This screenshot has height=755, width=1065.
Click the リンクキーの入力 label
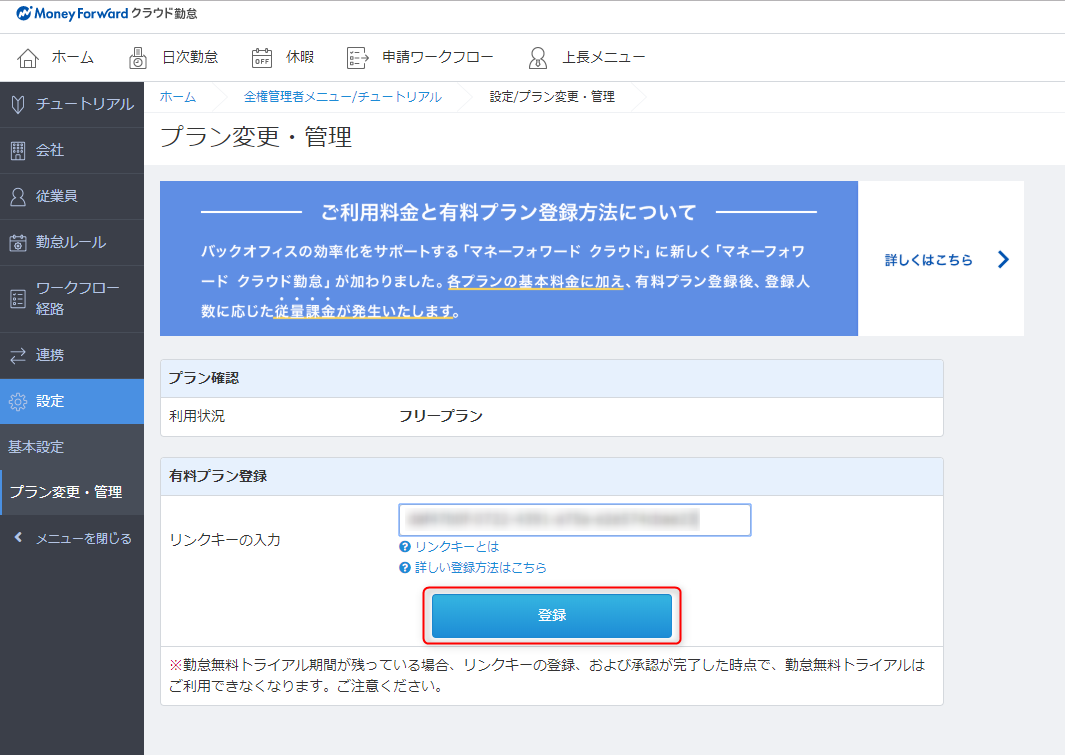(225, 540)
